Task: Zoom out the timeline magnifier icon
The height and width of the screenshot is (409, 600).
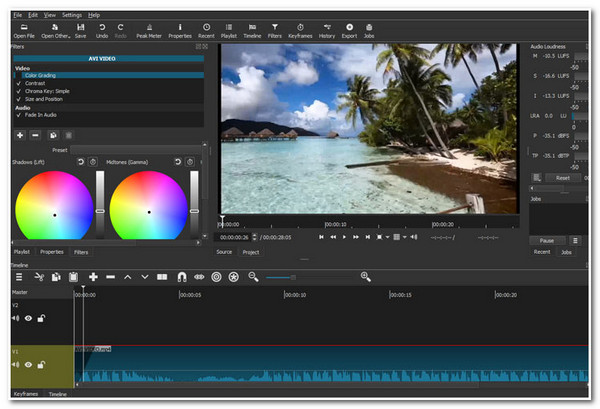Action: 253,277
